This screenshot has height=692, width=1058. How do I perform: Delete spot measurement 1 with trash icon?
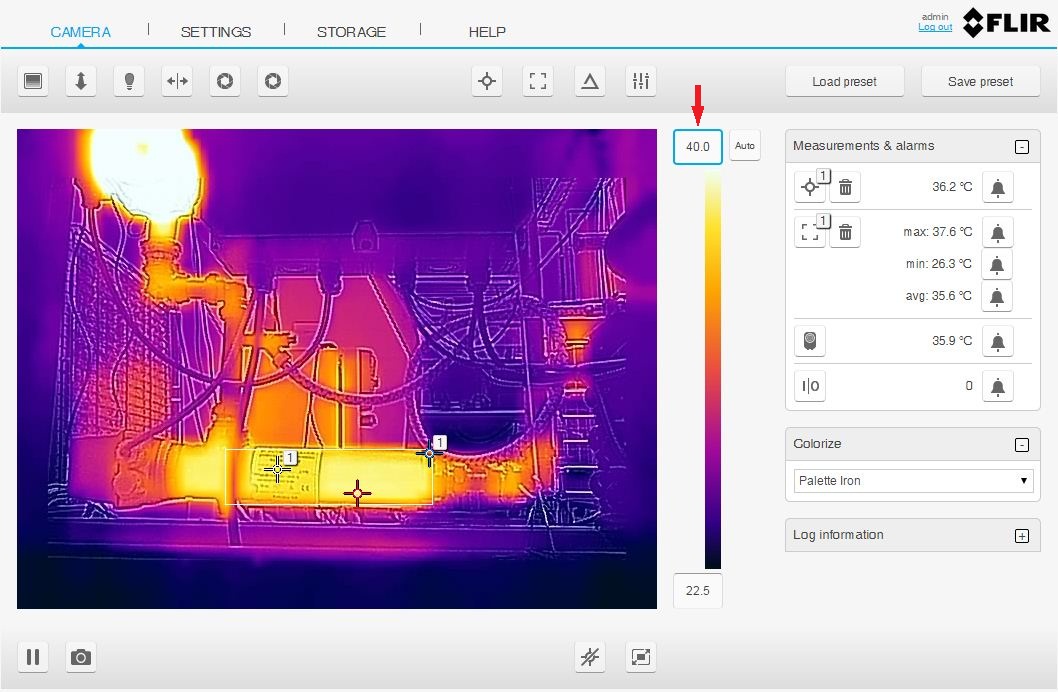tap(845, 187)
